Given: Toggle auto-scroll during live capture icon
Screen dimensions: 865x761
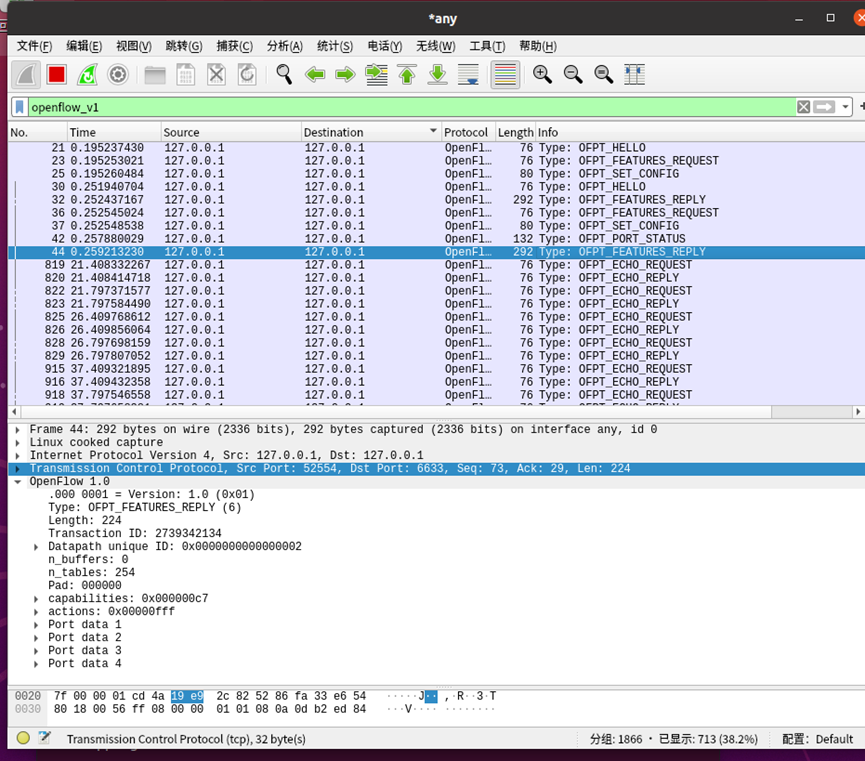Looking at the screenshot, I should point(468,74).
